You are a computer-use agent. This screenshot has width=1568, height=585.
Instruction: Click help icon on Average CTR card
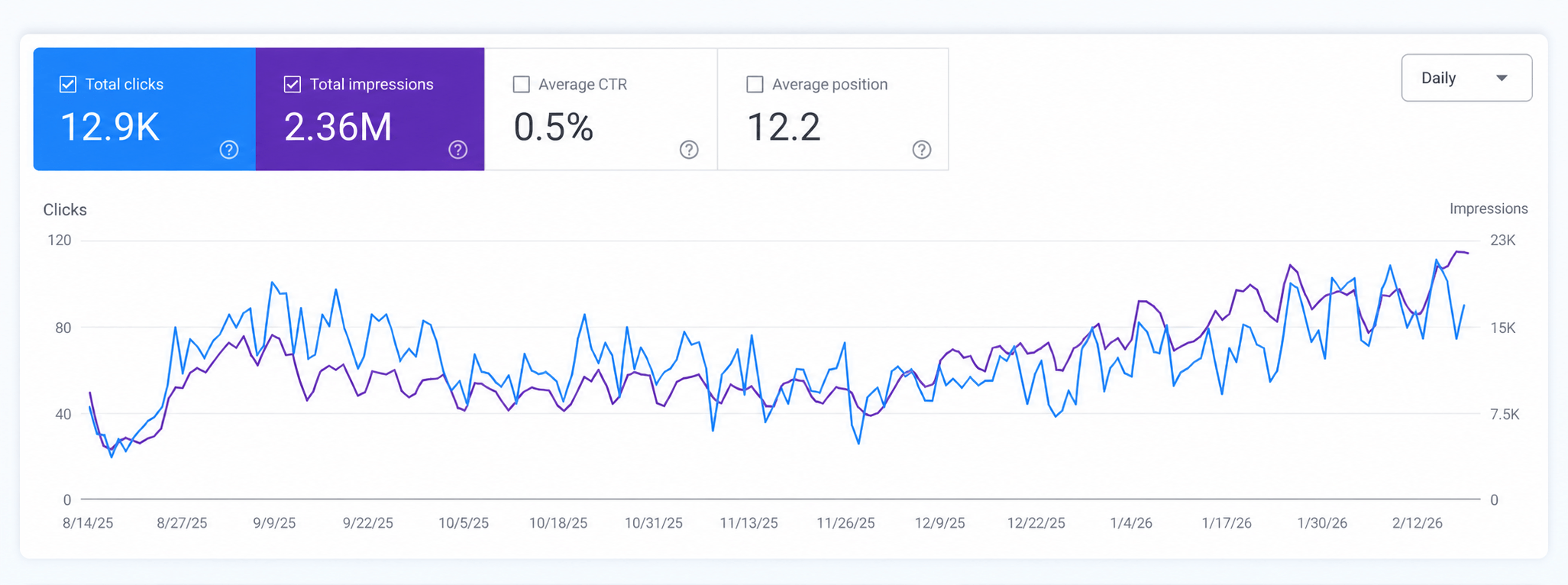pos(689,150)
